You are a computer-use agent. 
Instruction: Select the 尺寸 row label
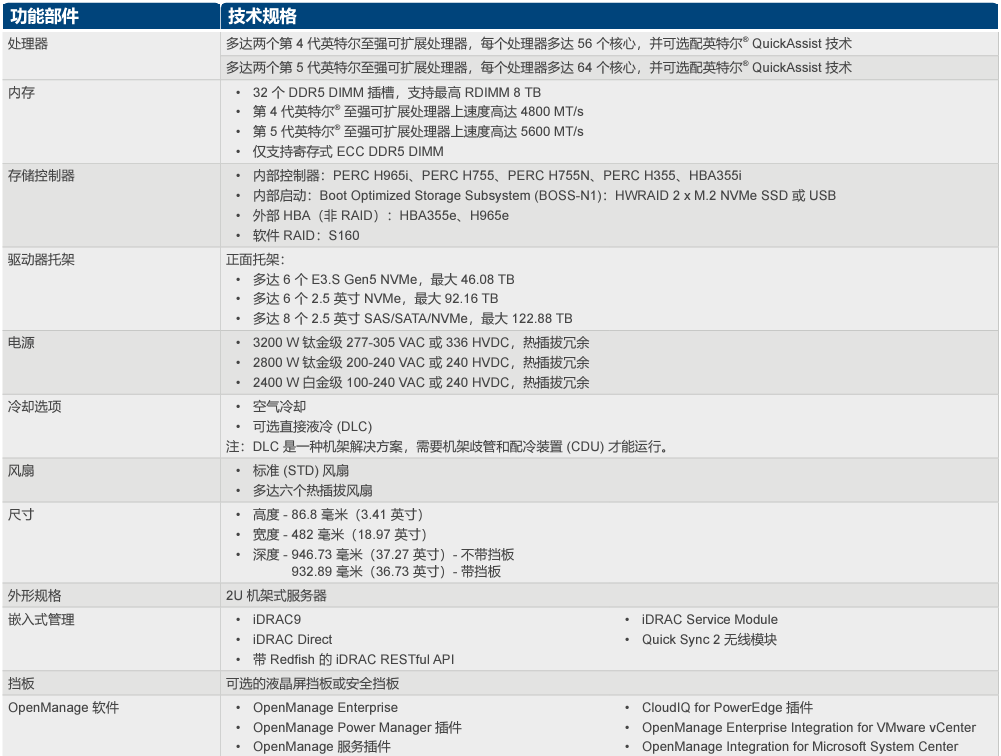(21, 515)
